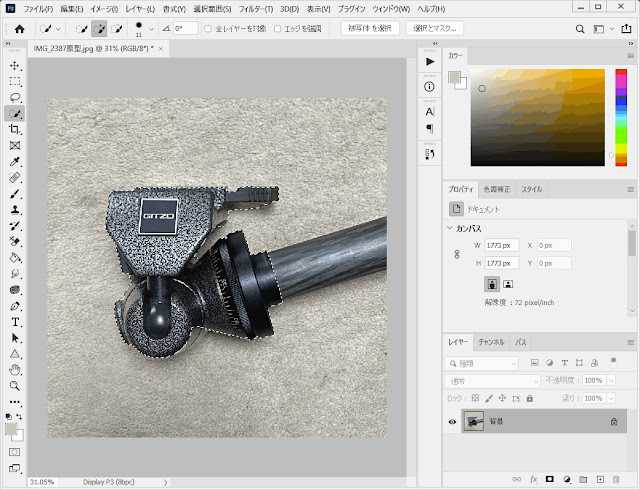
Task: Open the Info panel icon
Action: 429,87
